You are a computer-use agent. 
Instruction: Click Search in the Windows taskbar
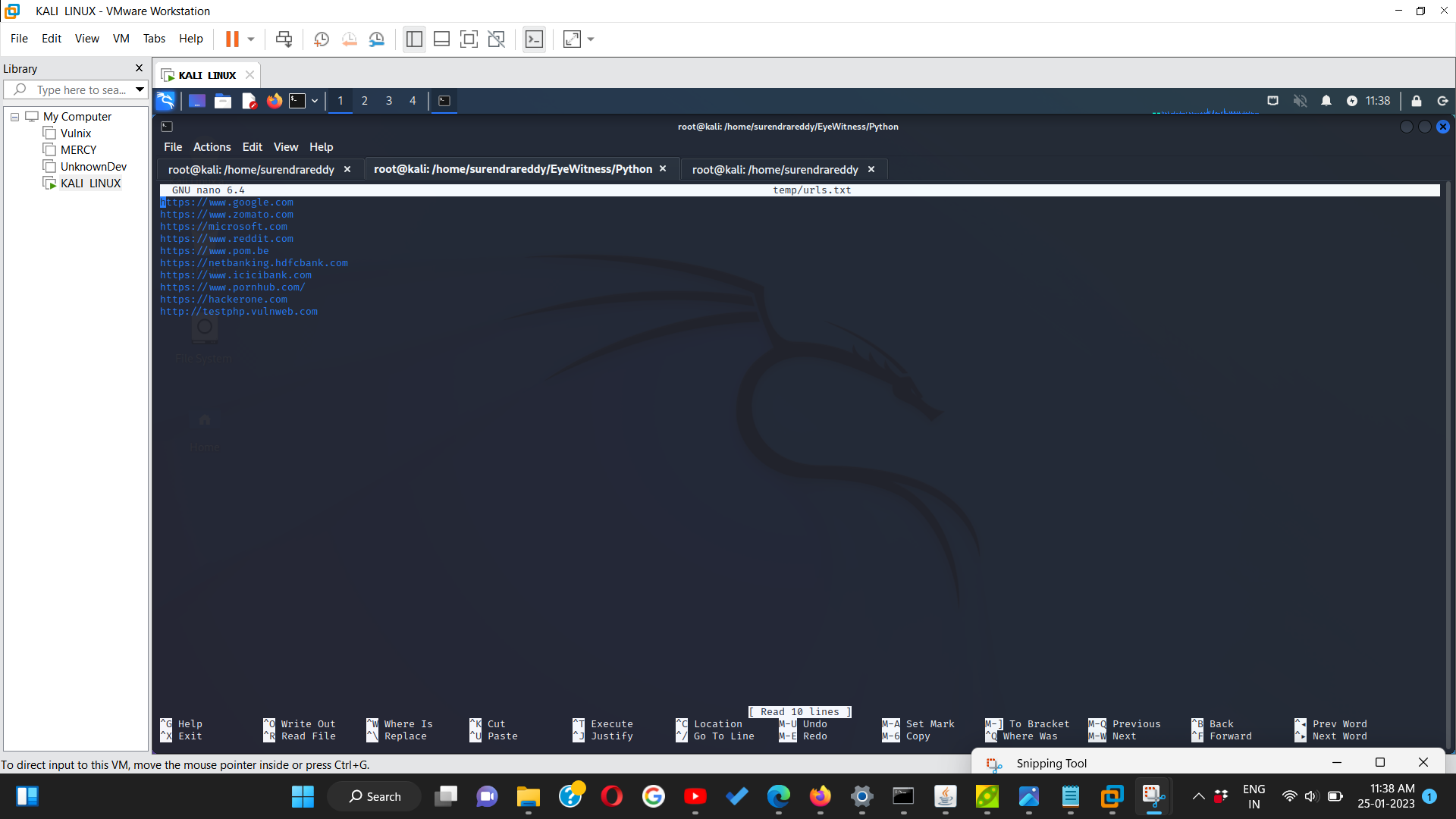click(x=373, y=796)
